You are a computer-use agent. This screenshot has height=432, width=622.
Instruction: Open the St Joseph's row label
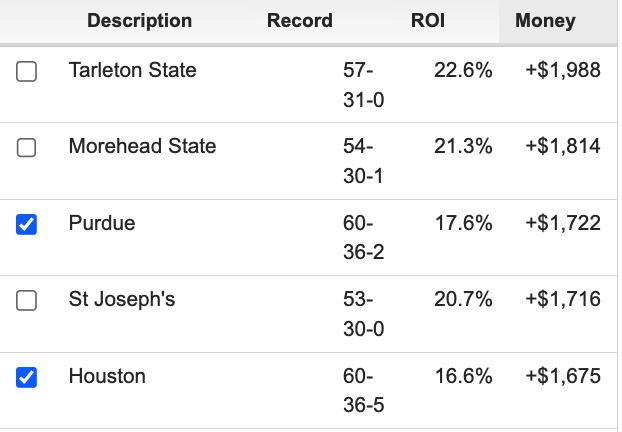(x=122, y=299)
